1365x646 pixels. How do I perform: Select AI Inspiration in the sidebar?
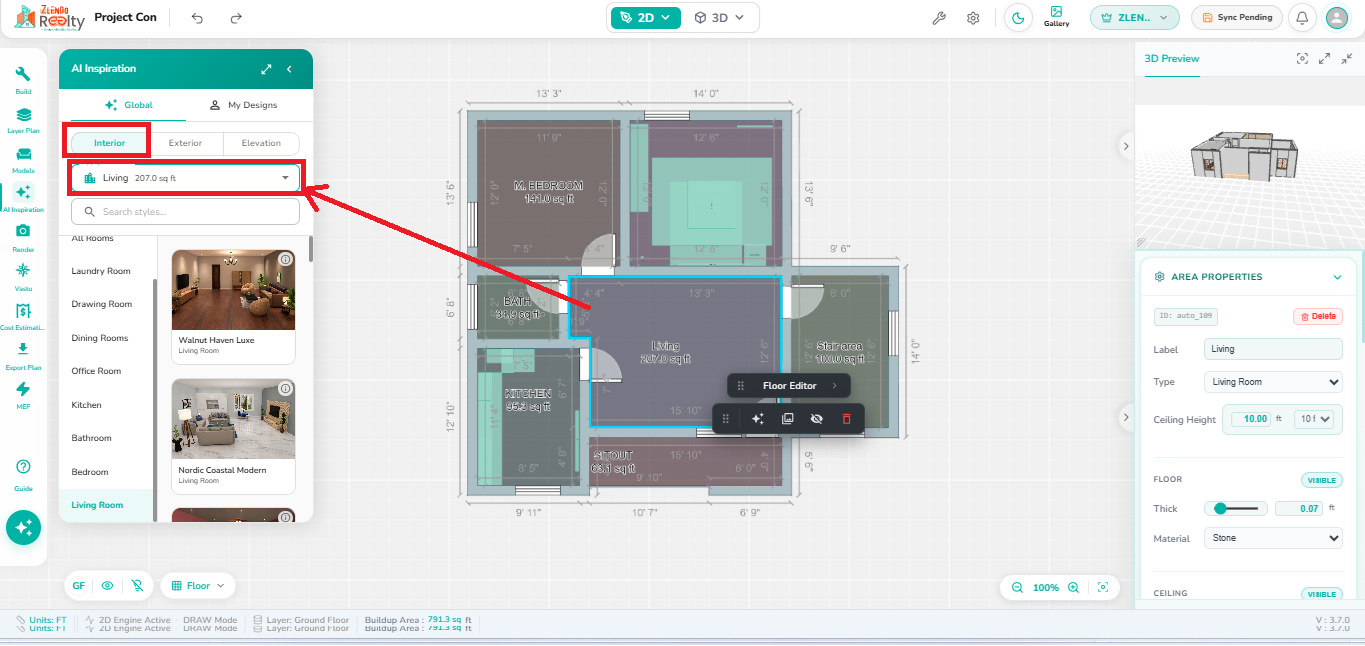(x=23, y=198)
